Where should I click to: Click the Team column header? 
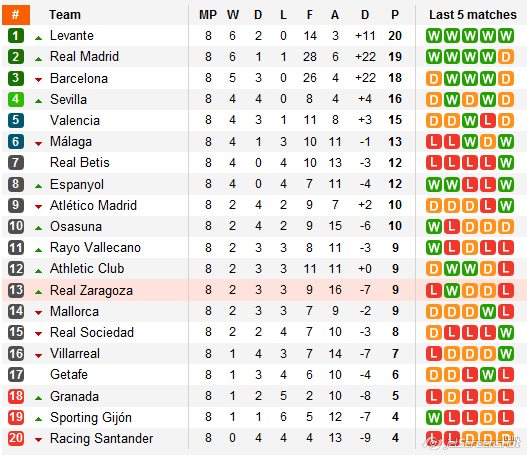65,15
